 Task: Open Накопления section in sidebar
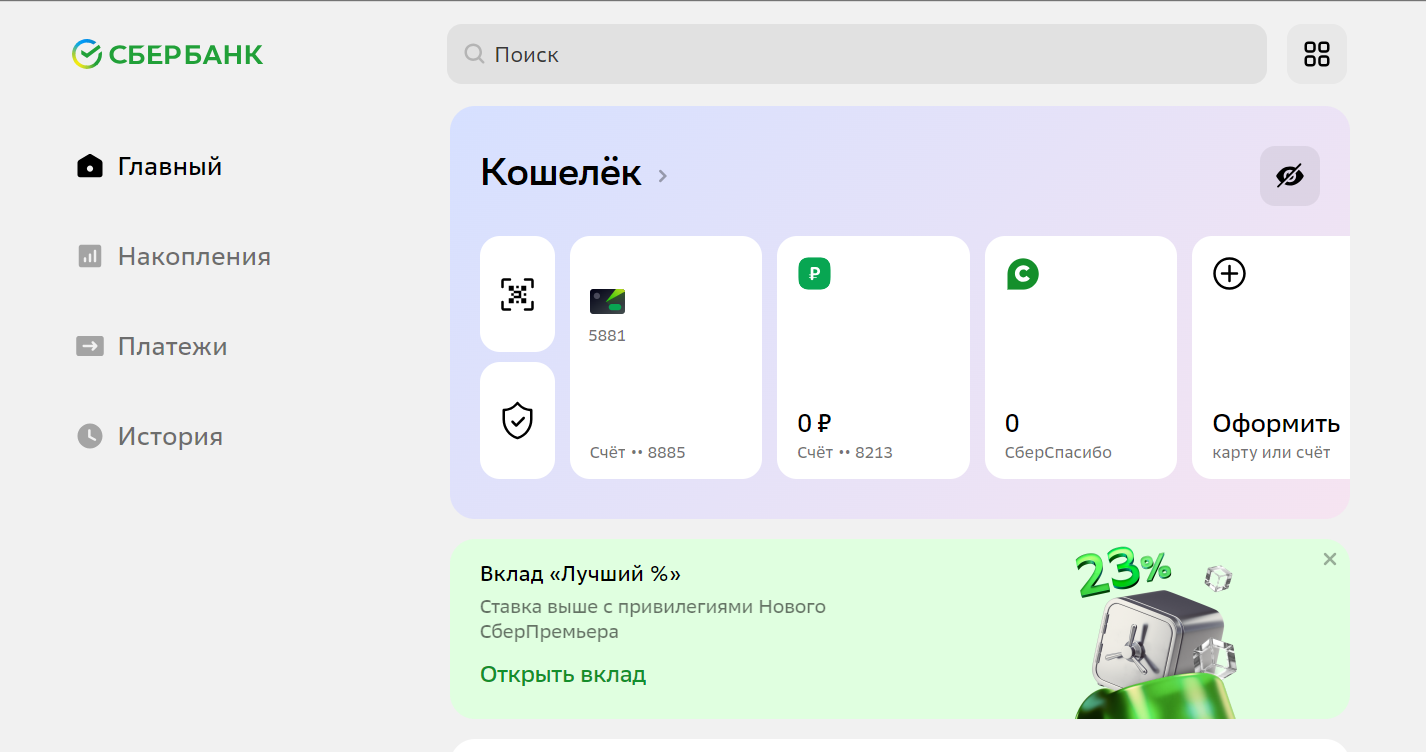(x=174, y=256)
